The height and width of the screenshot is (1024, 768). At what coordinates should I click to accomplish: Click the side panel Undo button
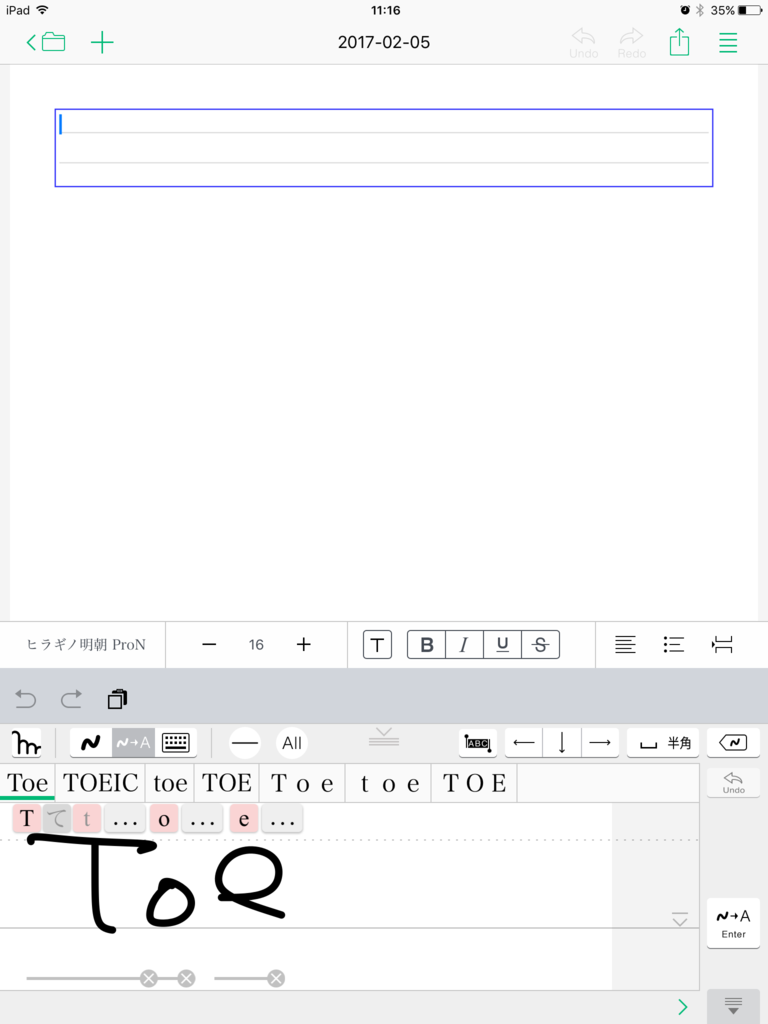point(733,782)
